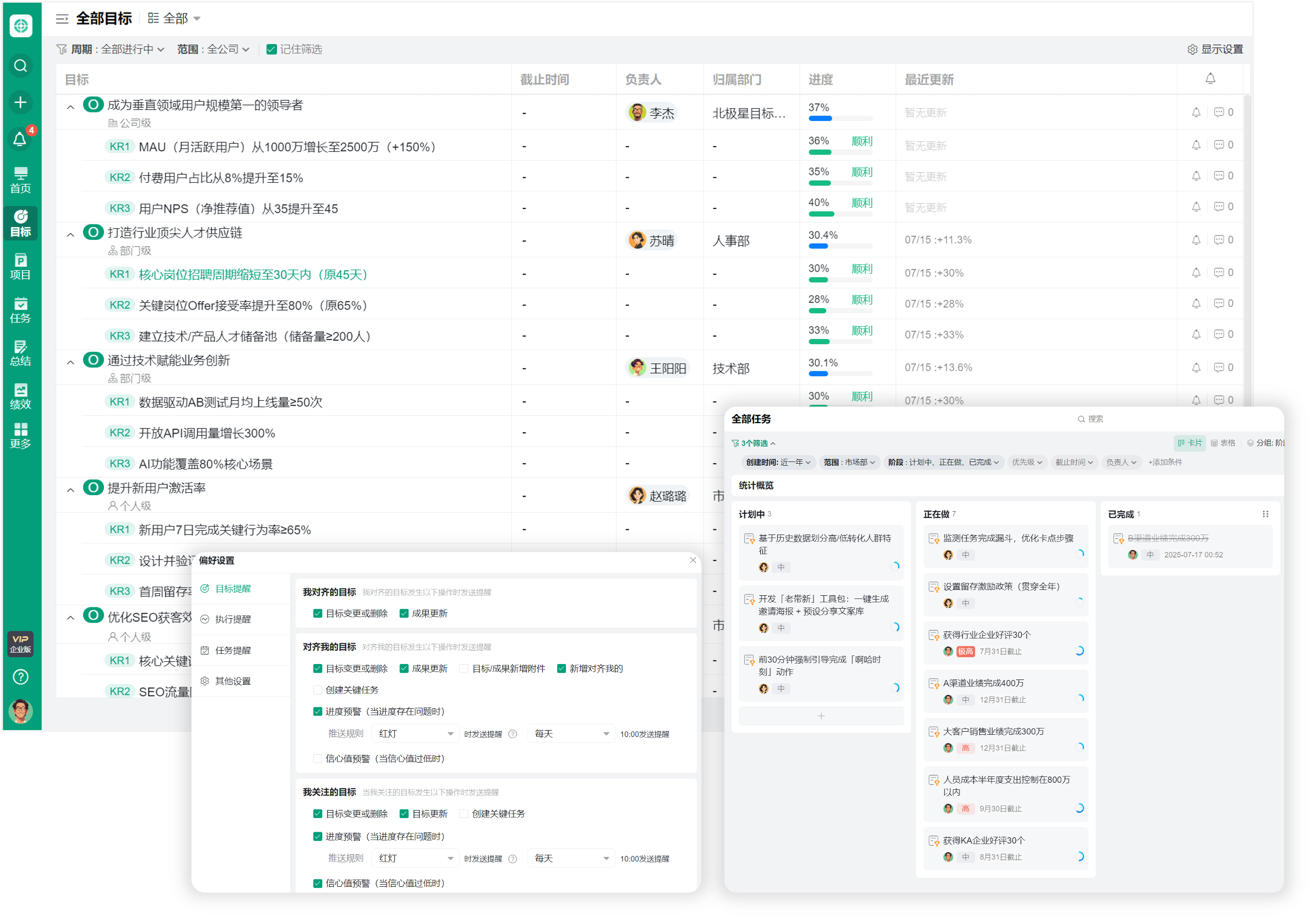Open 绩效 page from sidebar
The width and height of the screenshot is (1316, 923).
click(21, 396)
